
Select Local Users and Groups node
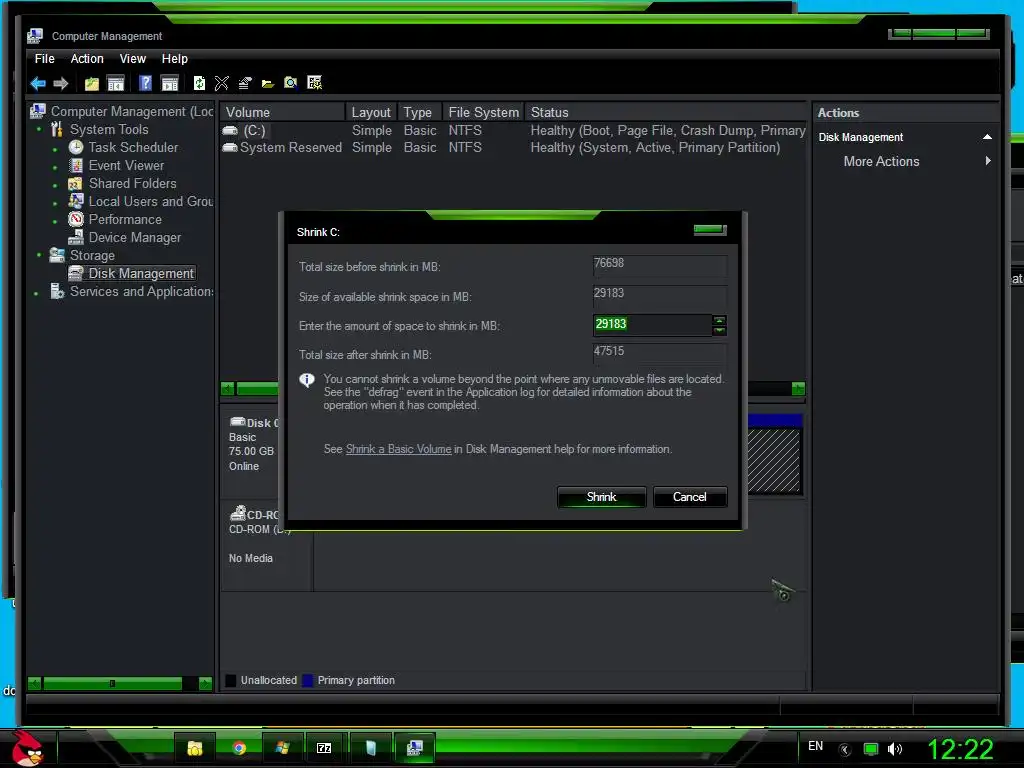[x=151, y=202]
